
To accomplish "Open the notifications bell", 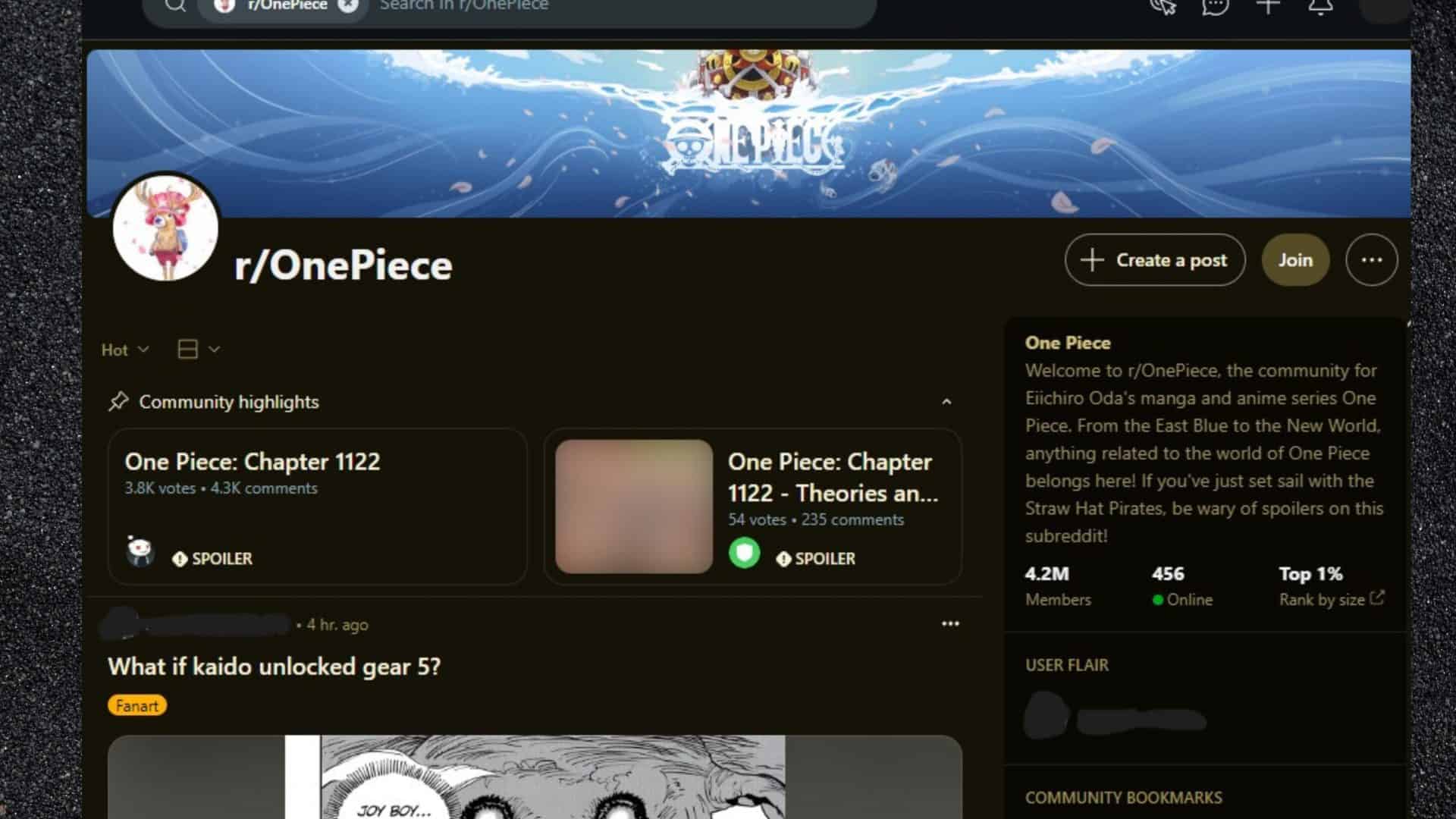I will coord(1320,6).
